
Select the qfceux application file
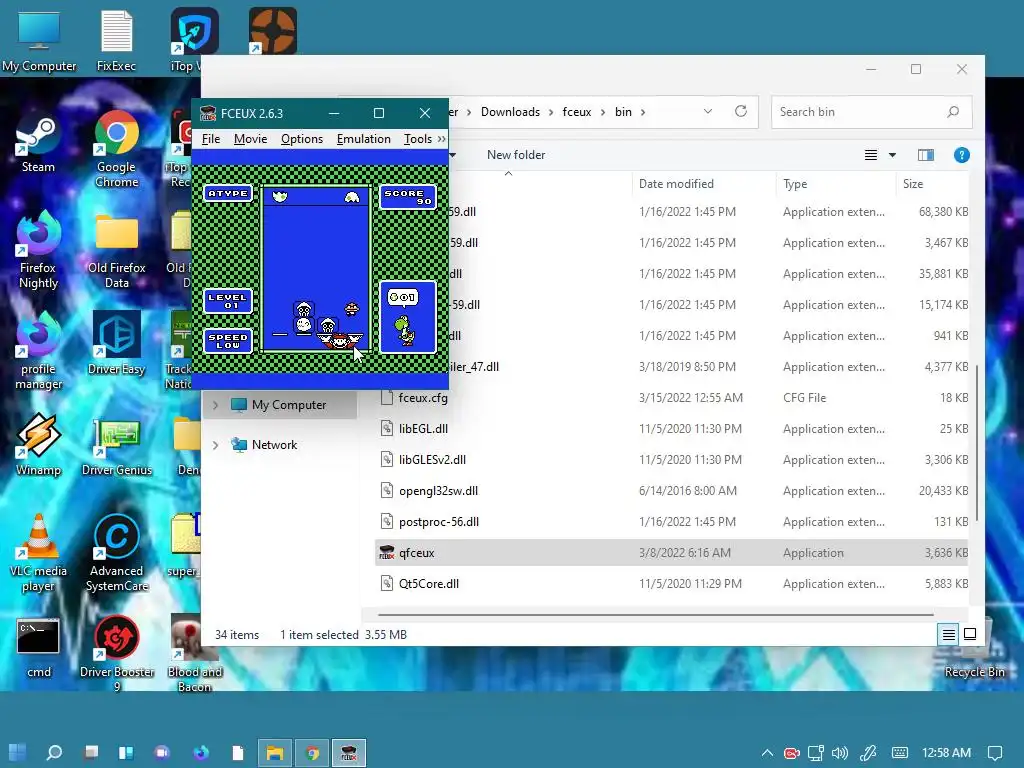673,552
